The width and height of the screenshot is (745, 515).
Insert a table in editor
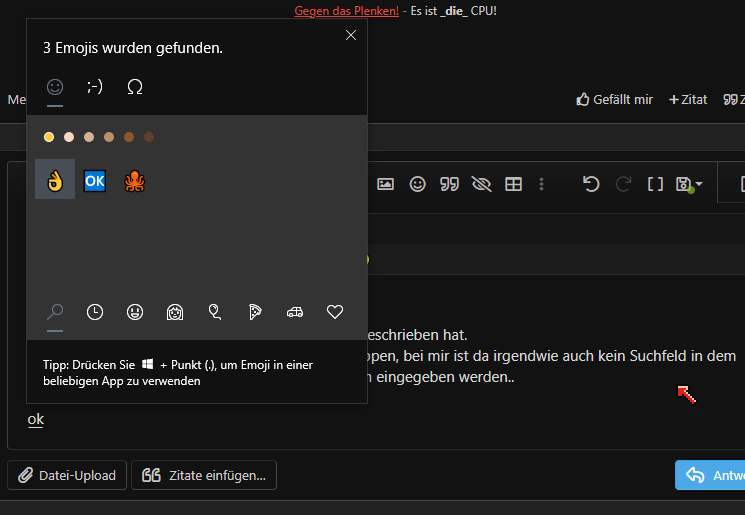pyautogui.click(x=513, y=184)
